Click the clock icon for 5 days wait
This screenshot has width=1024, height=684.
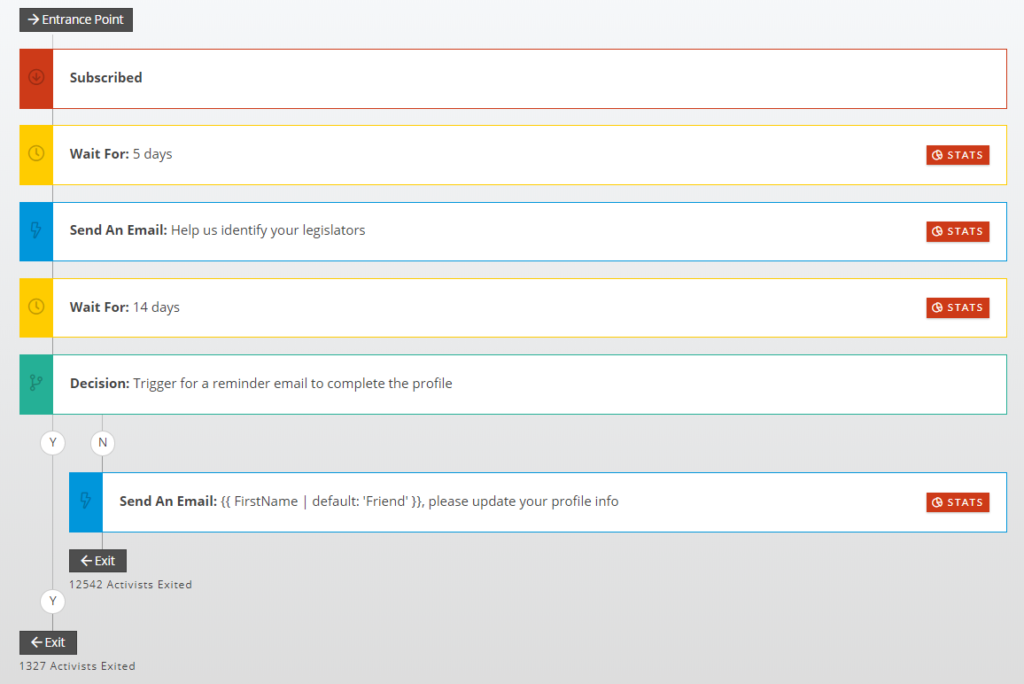pos(36,154)
